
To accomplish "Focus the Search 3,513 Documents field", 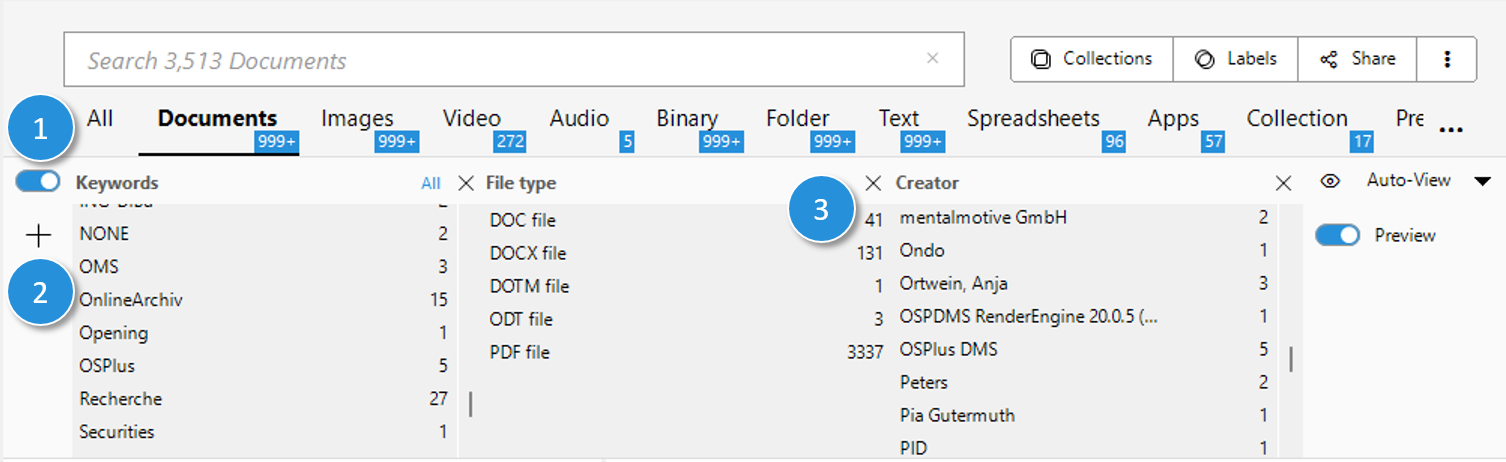I will click(514, 60).
